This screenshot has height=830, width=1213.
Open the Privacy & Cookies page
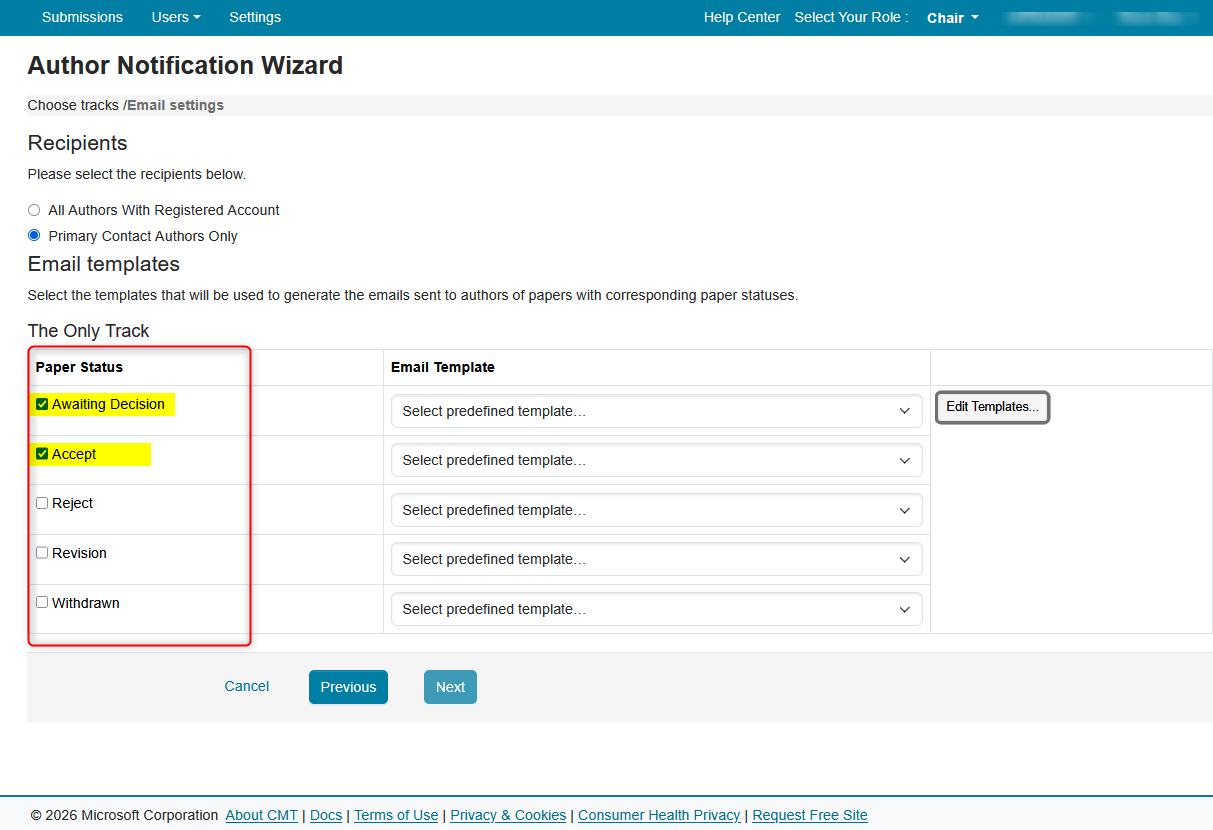pyautogui.click(x=507, y=815)
